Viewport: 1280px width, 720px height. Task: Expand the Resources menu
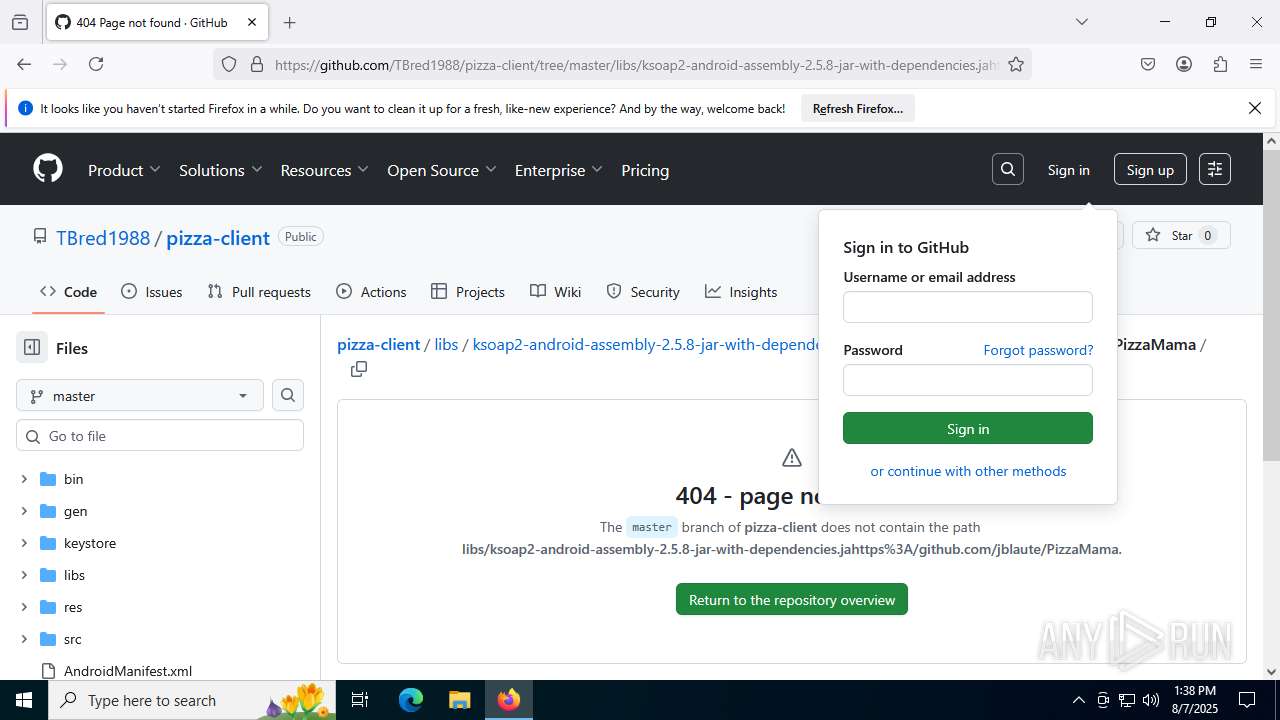click(x=324, y=170)
